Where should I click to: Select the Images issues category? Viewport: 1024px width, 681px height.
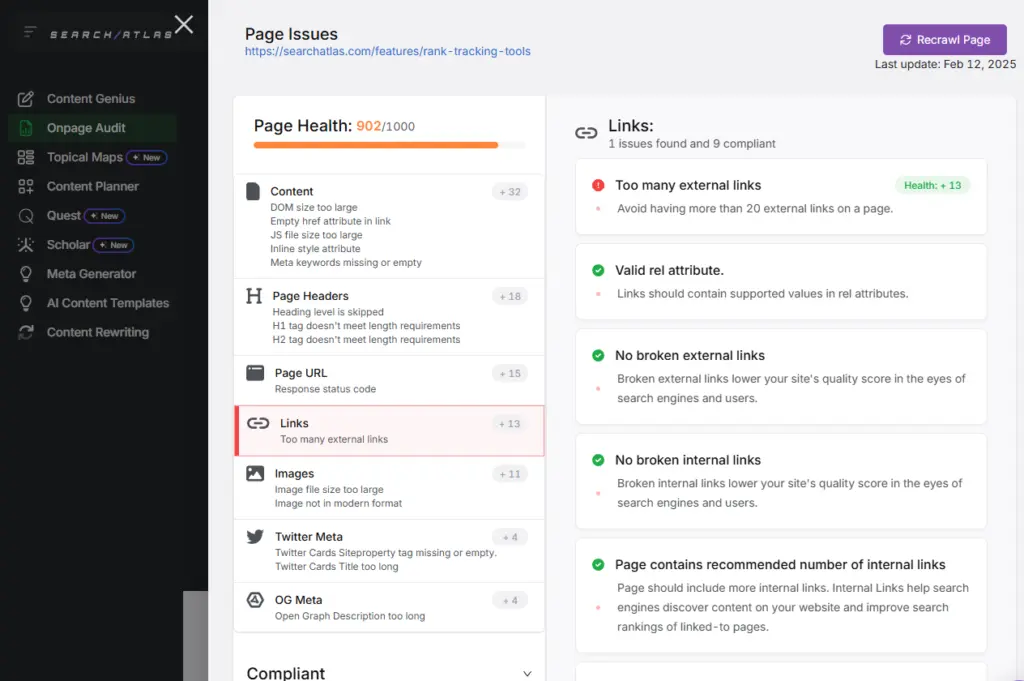click(x=389, y=488)
